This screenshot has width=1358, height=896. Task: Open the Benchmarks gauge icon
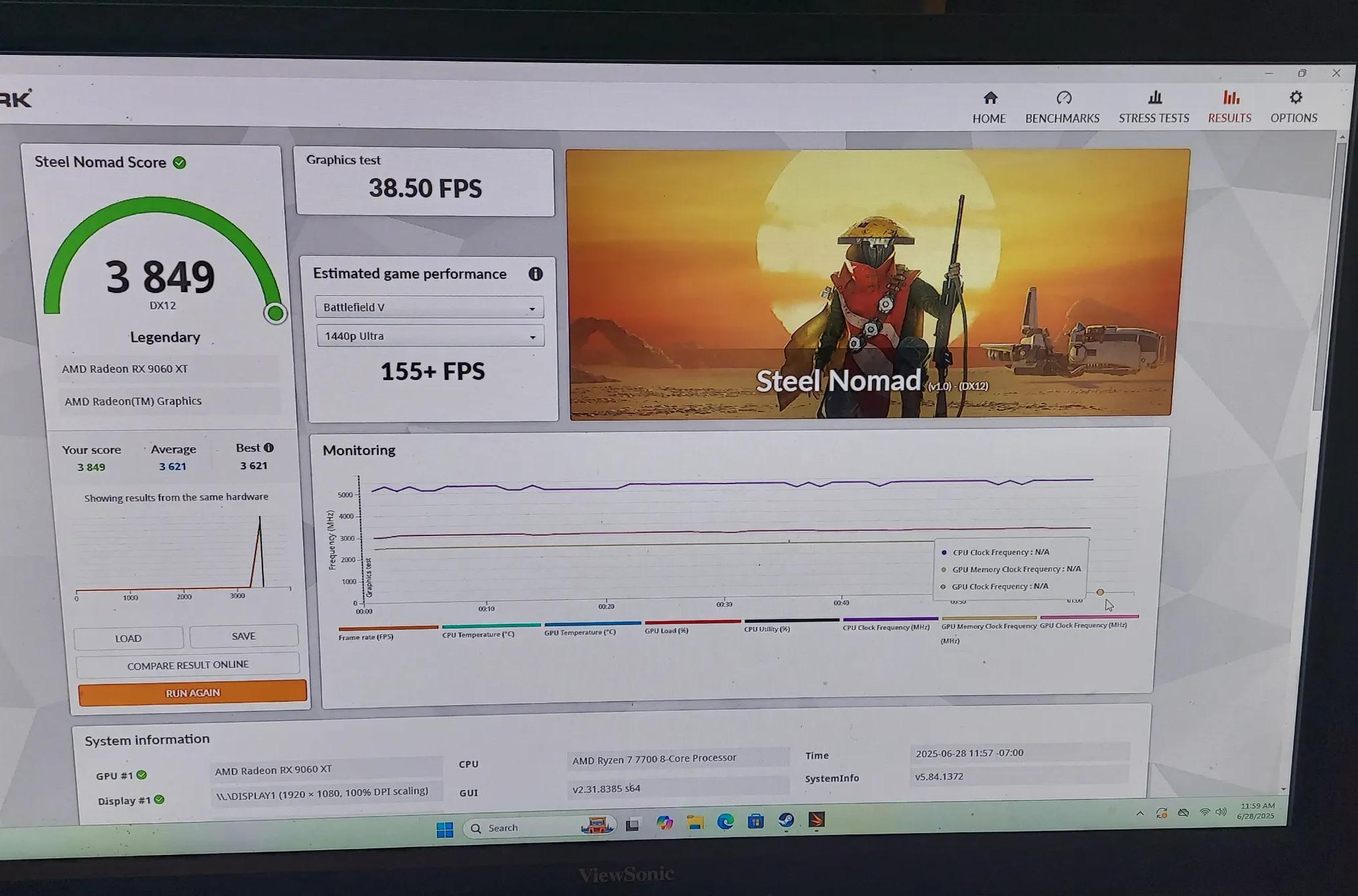click(x=1064, y=98)
